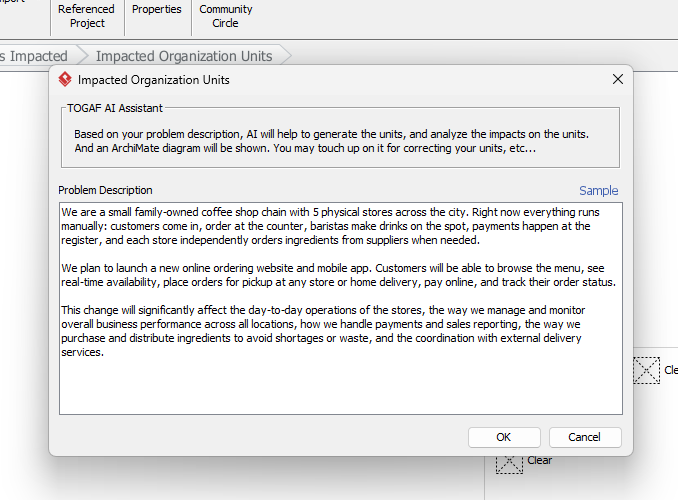Click the Clear label below the Cancel button
Screen dimensions: 678x500
click(x=540, y=461)
